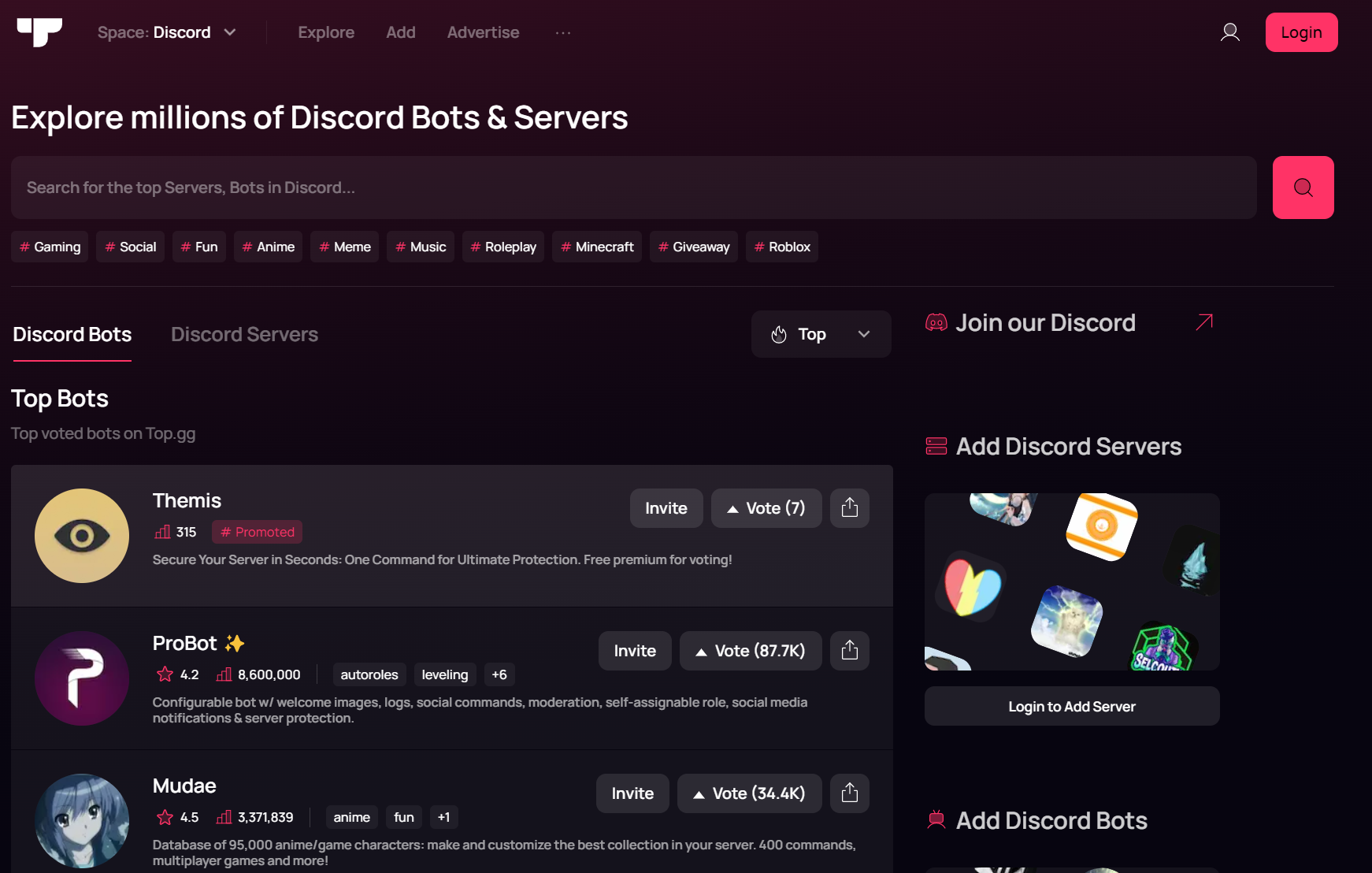Vote for ProBot (87.7K)

point(751,651)
